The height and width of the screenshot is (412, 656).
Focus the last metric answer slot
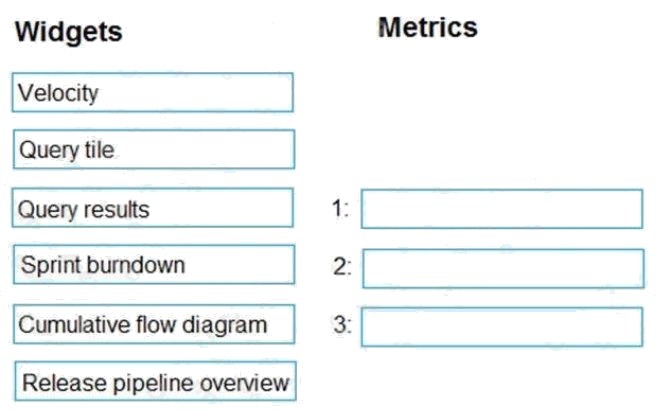pos(501,326)
